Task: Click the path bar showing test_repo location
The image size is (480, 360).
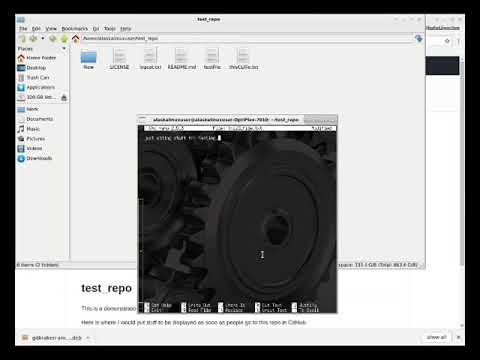Action: (x=247, y=39)
